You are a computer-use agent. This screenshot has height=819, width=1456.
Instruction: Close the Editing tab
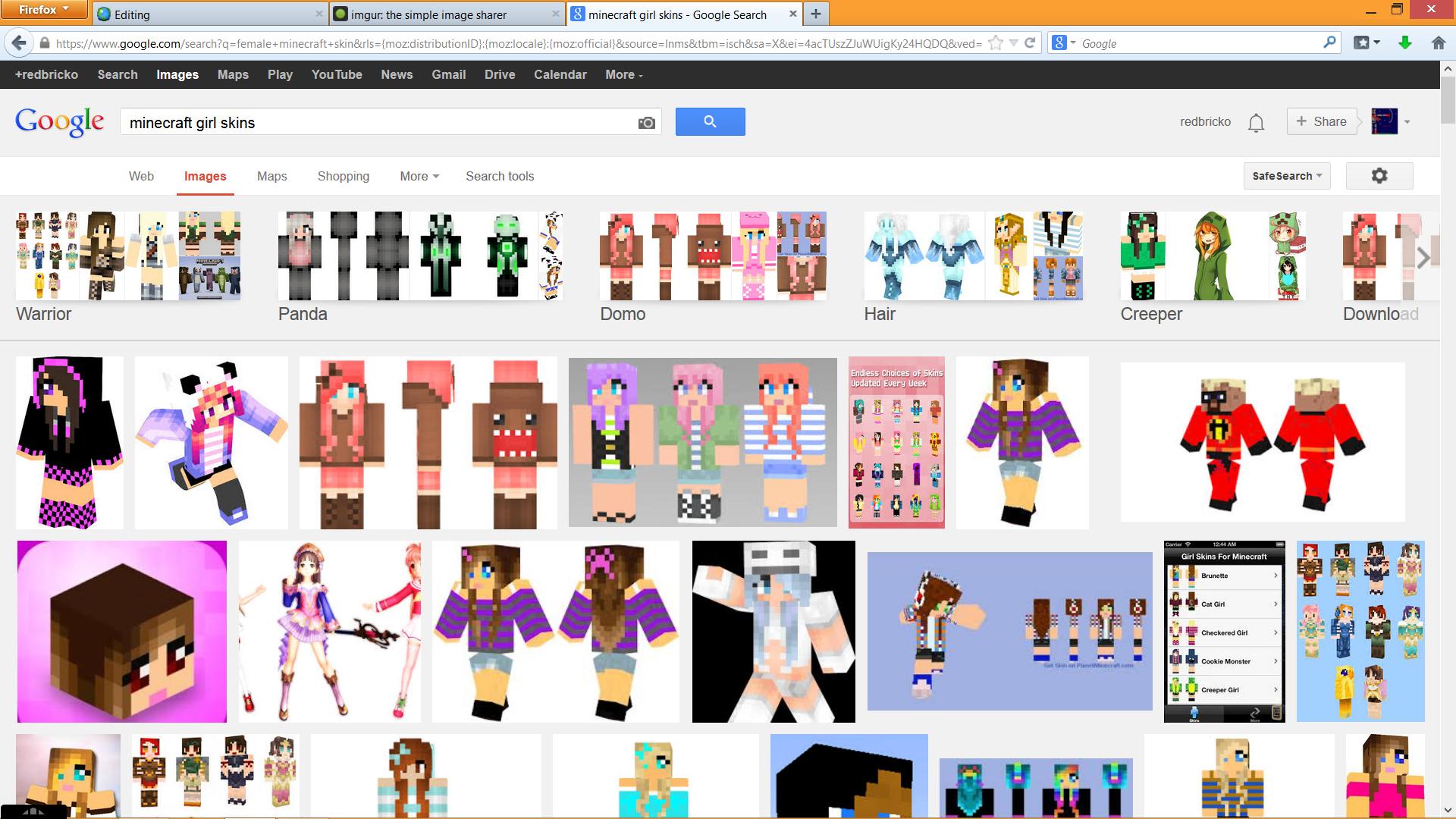click(x=319, y=14)
